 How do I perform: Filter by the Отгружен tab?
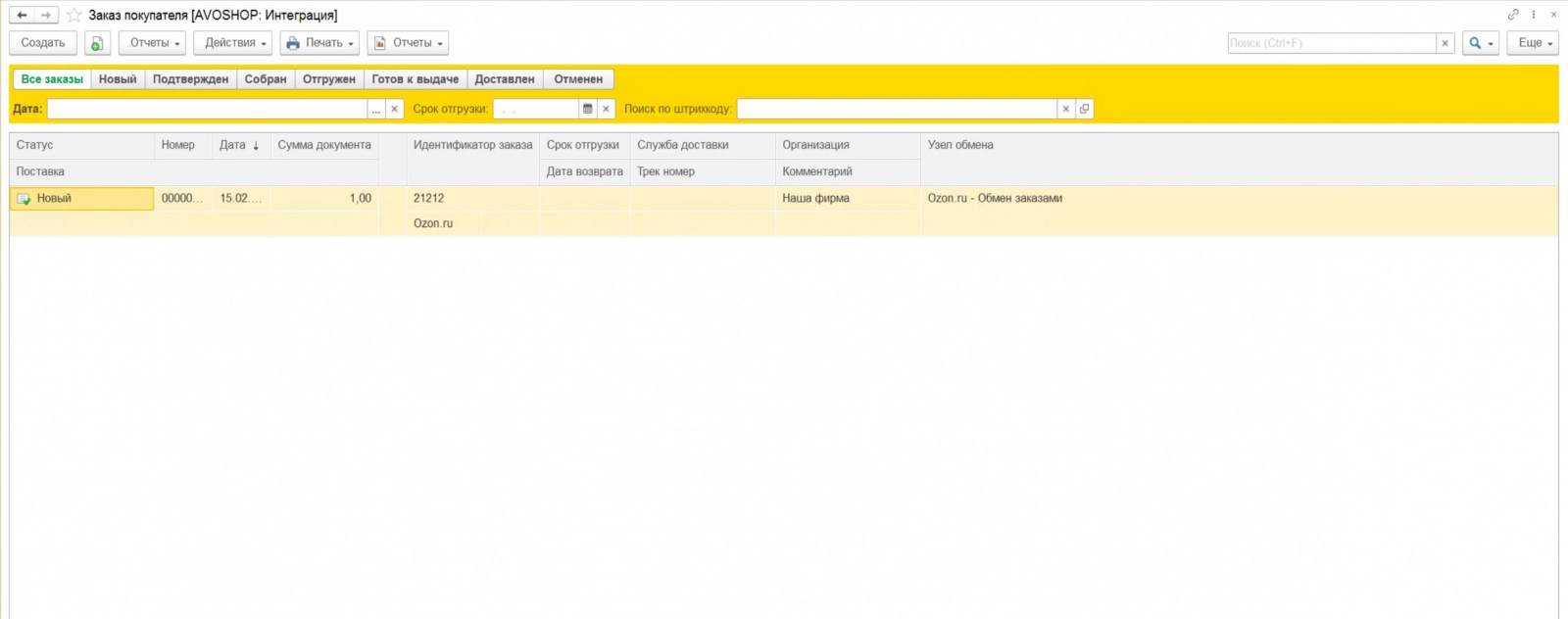[x=329, y=79]
